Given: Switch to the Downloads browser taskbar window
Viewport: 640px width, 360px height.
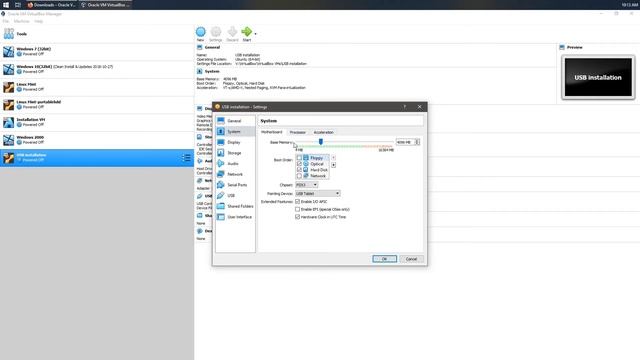Looking at the screenshot, I should pyautogui.click(x=51, y=5).
